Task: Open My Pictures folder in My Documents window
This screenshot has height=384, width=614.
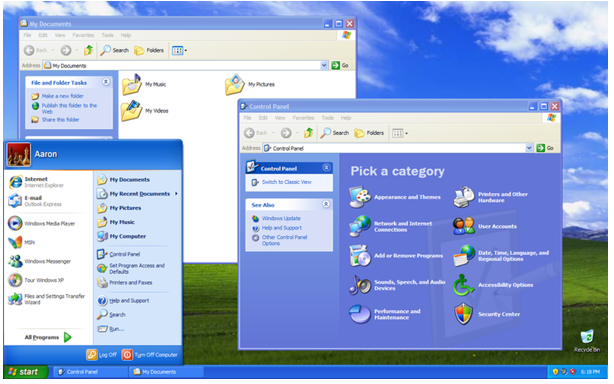Action: pos(250,84)
